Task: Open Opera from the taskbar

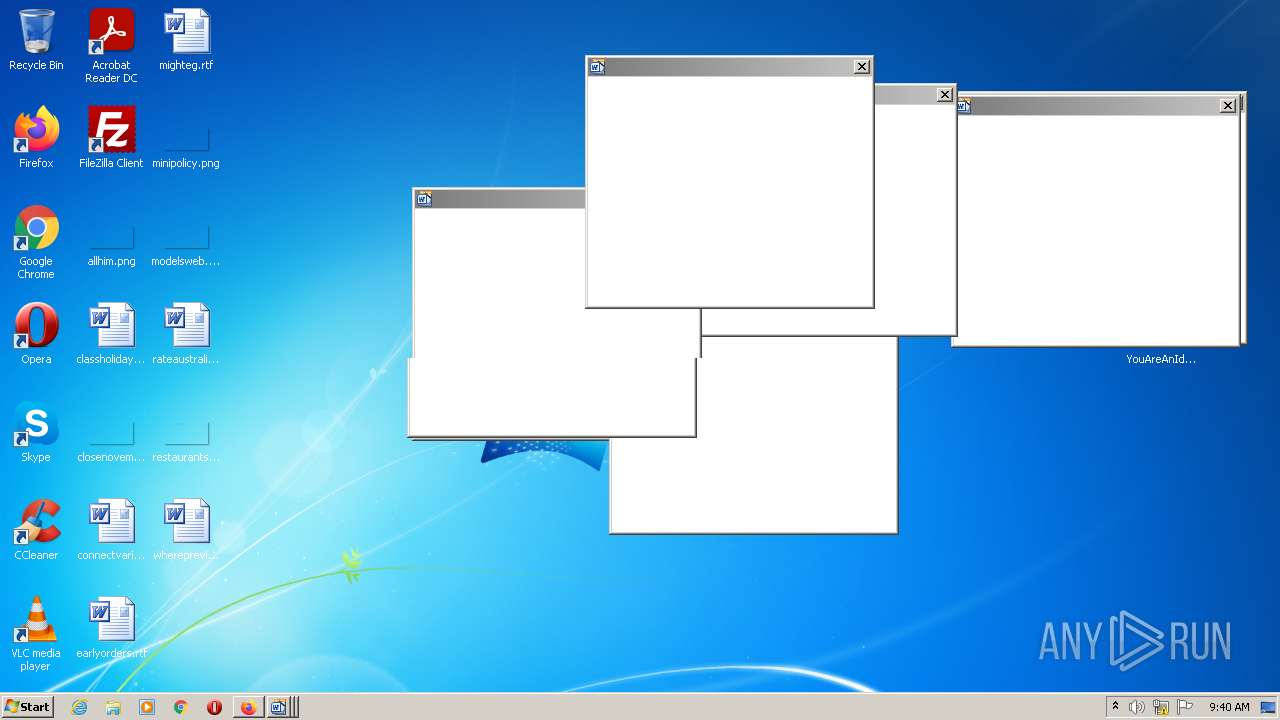Action: point(214,707)
